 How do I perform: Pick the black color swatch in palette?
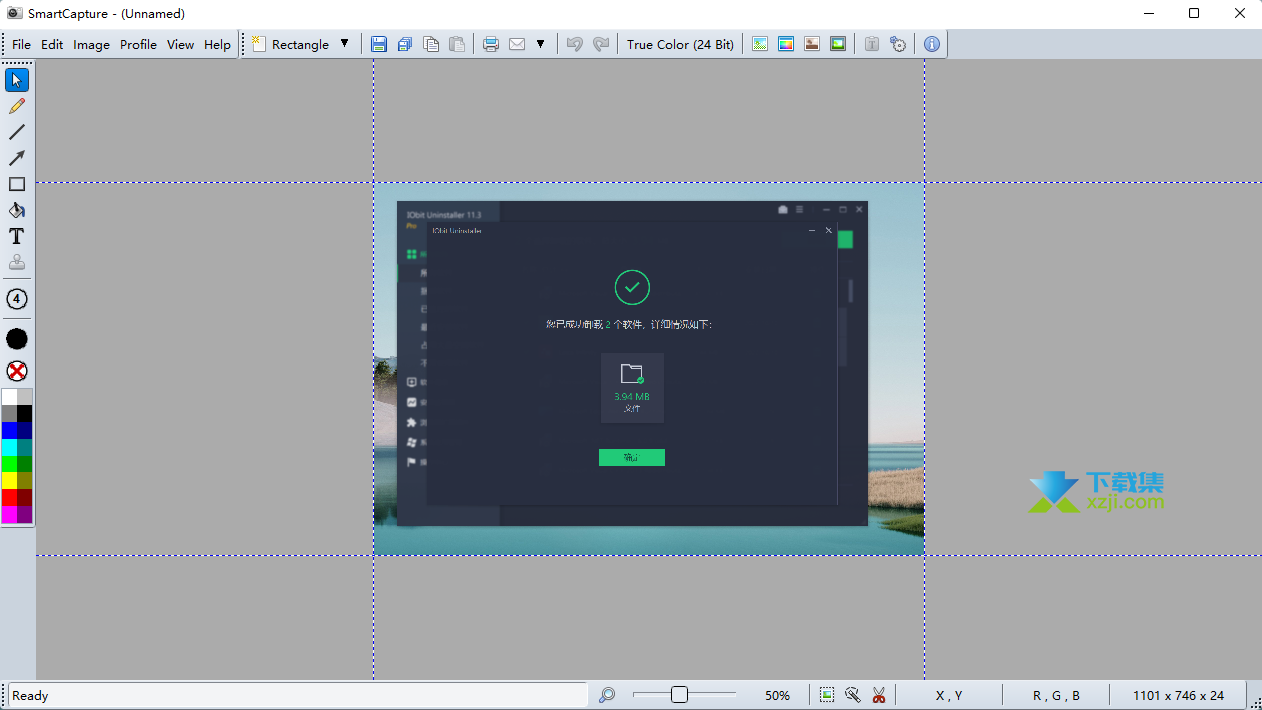25,413
